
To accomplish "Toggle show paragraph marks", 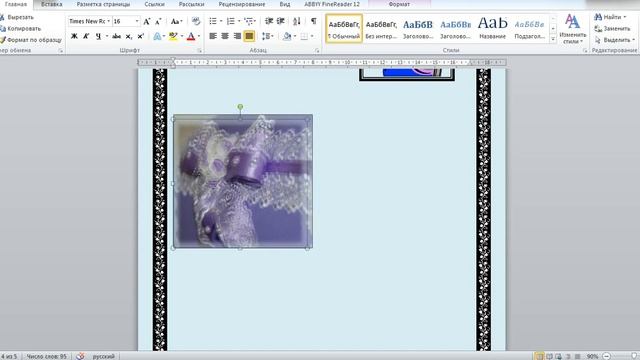I will pyautogui.click(x=313, y=21).
